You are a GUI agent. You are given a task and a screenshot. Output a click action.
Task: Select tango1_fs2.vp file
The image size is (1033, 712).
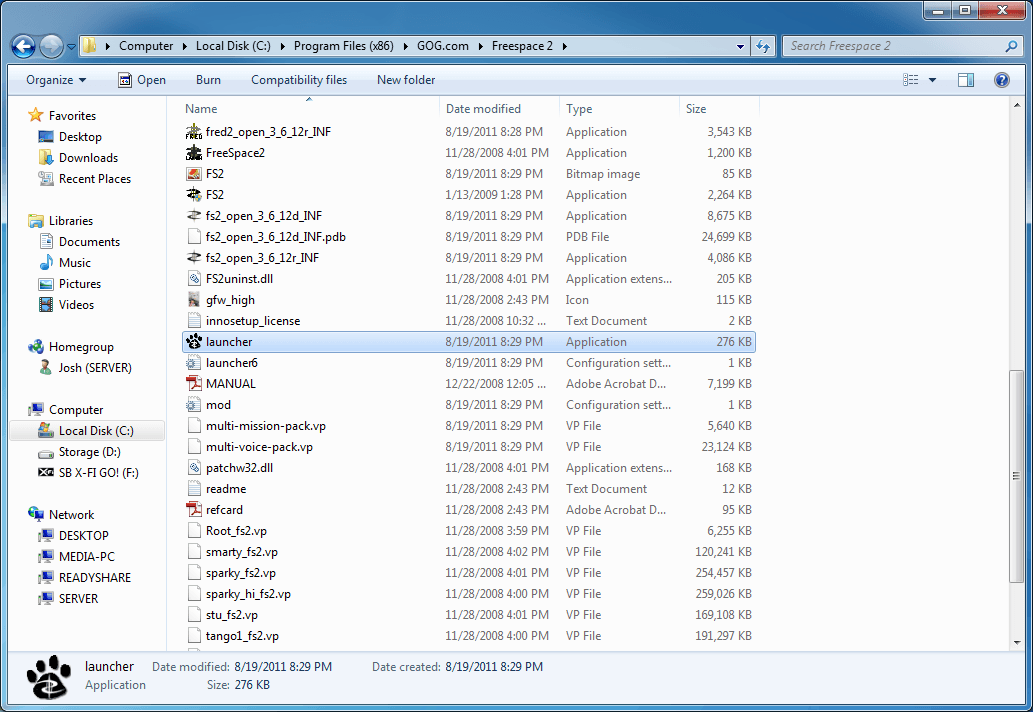pyautogui.click(x=468, y=636)
